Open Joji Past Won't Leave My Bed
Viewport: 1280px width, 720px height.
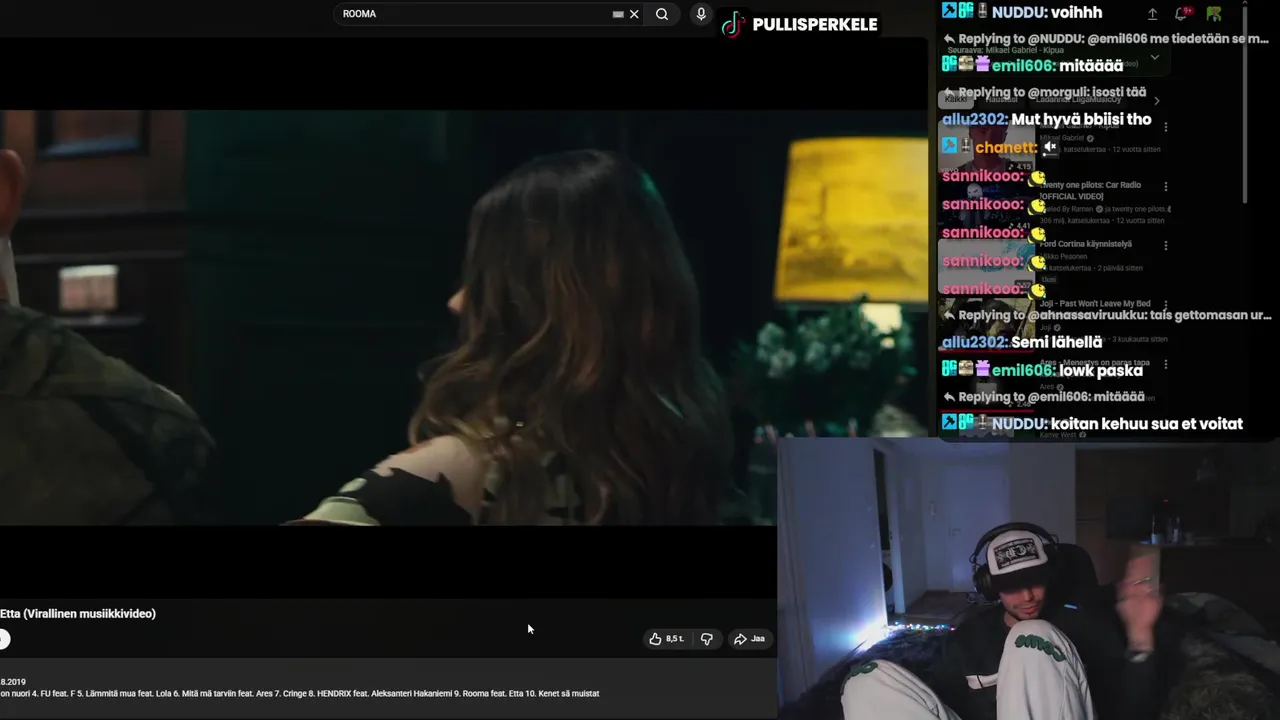1095,303
